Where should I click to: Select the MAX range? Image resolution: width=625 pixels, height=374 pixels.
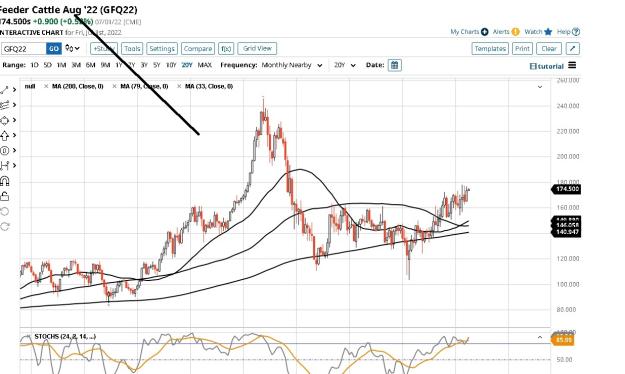(x=204, y=65)
